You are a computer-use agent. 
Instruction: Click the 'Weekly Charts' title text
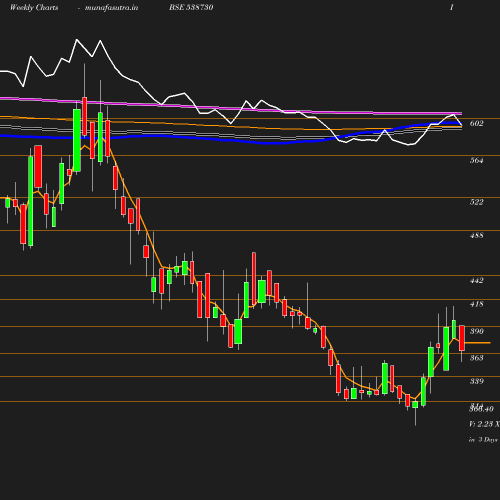(34, 7)
